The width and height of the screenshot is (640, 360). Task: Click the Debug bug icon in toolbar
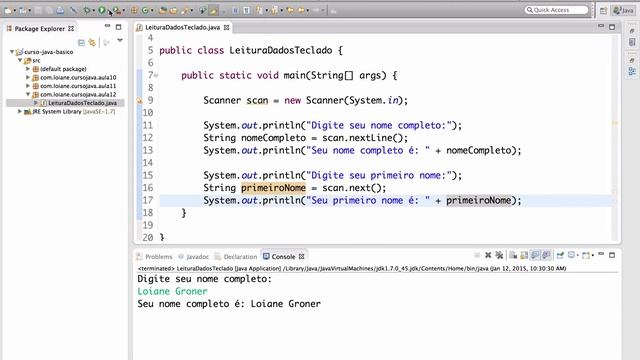tap(87, 10)
